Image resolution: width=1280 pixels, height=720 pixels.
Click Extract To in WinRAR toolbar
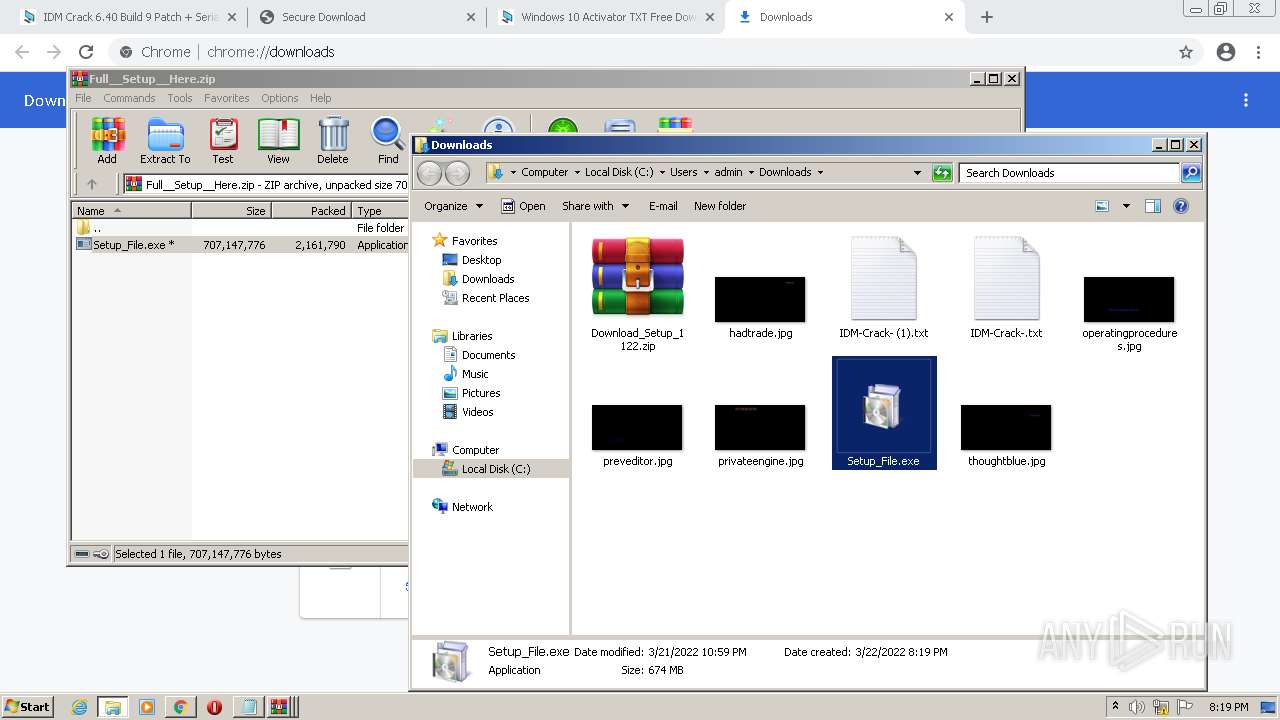pyautogui.click(x=165, y=141)
